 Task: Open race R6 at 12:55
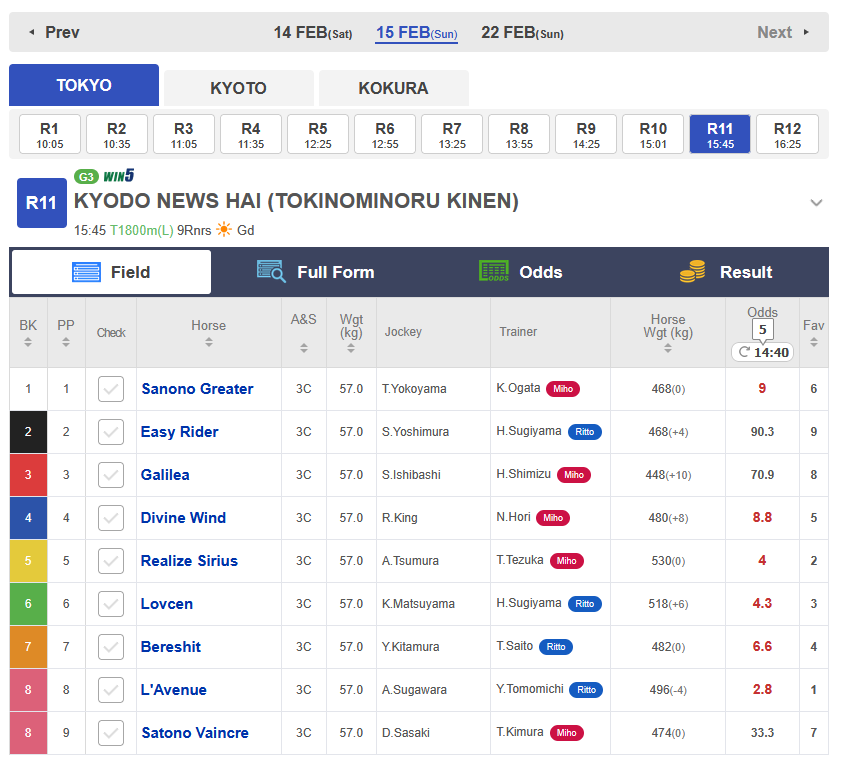coord(385,135)
